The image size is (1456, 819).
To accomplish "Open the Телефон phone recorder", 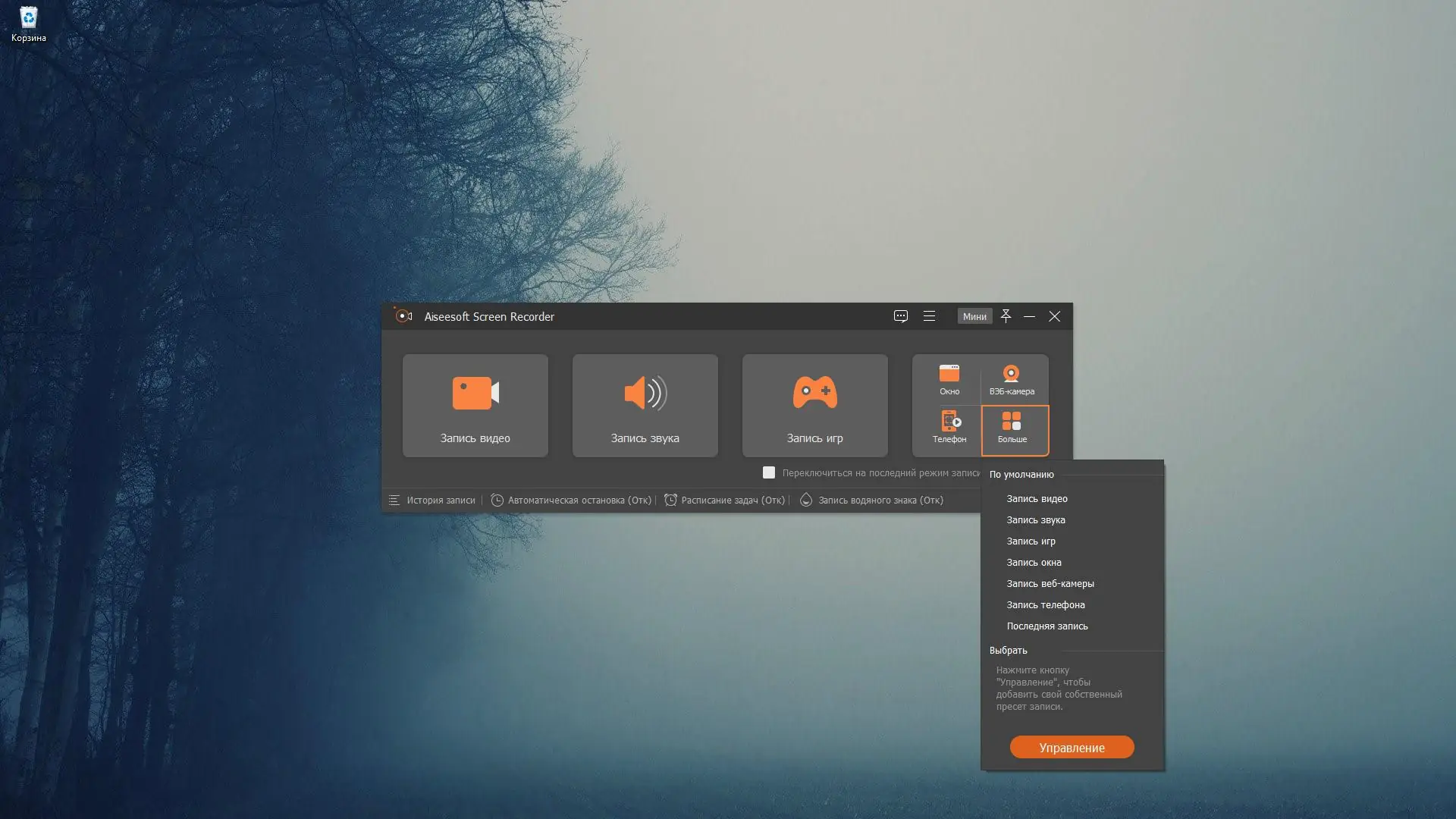I will pyautogui.click(x=949, y=428).
